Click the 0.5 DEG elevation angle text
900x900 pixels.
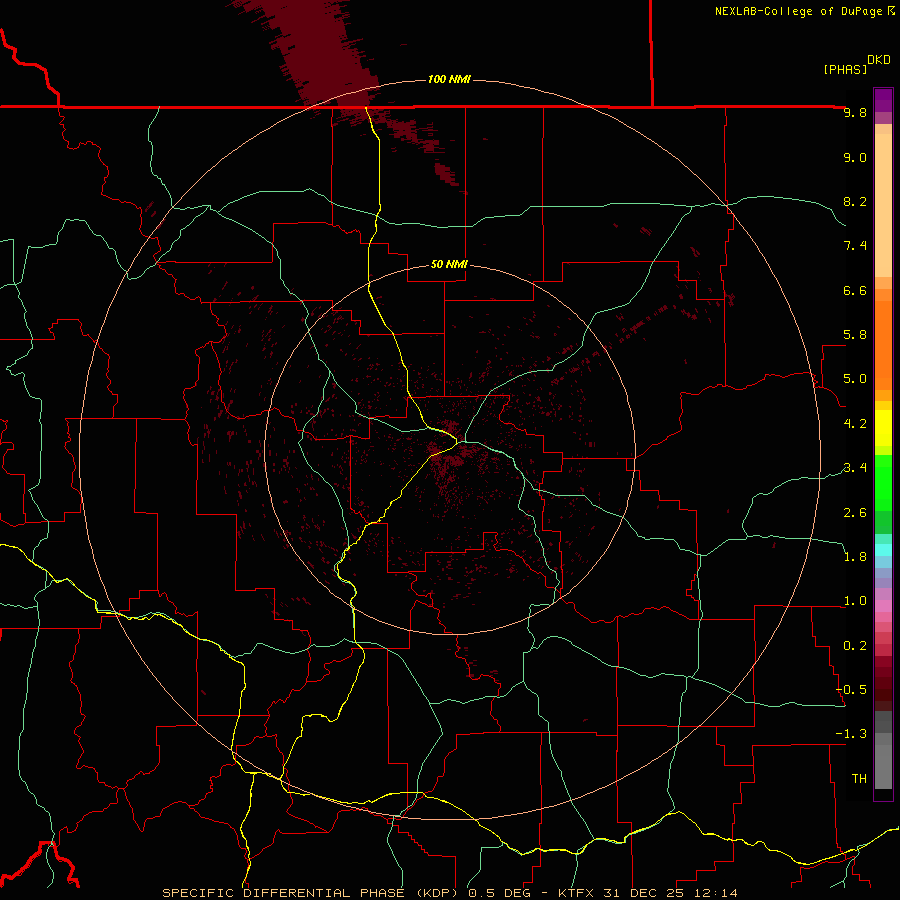500,893
